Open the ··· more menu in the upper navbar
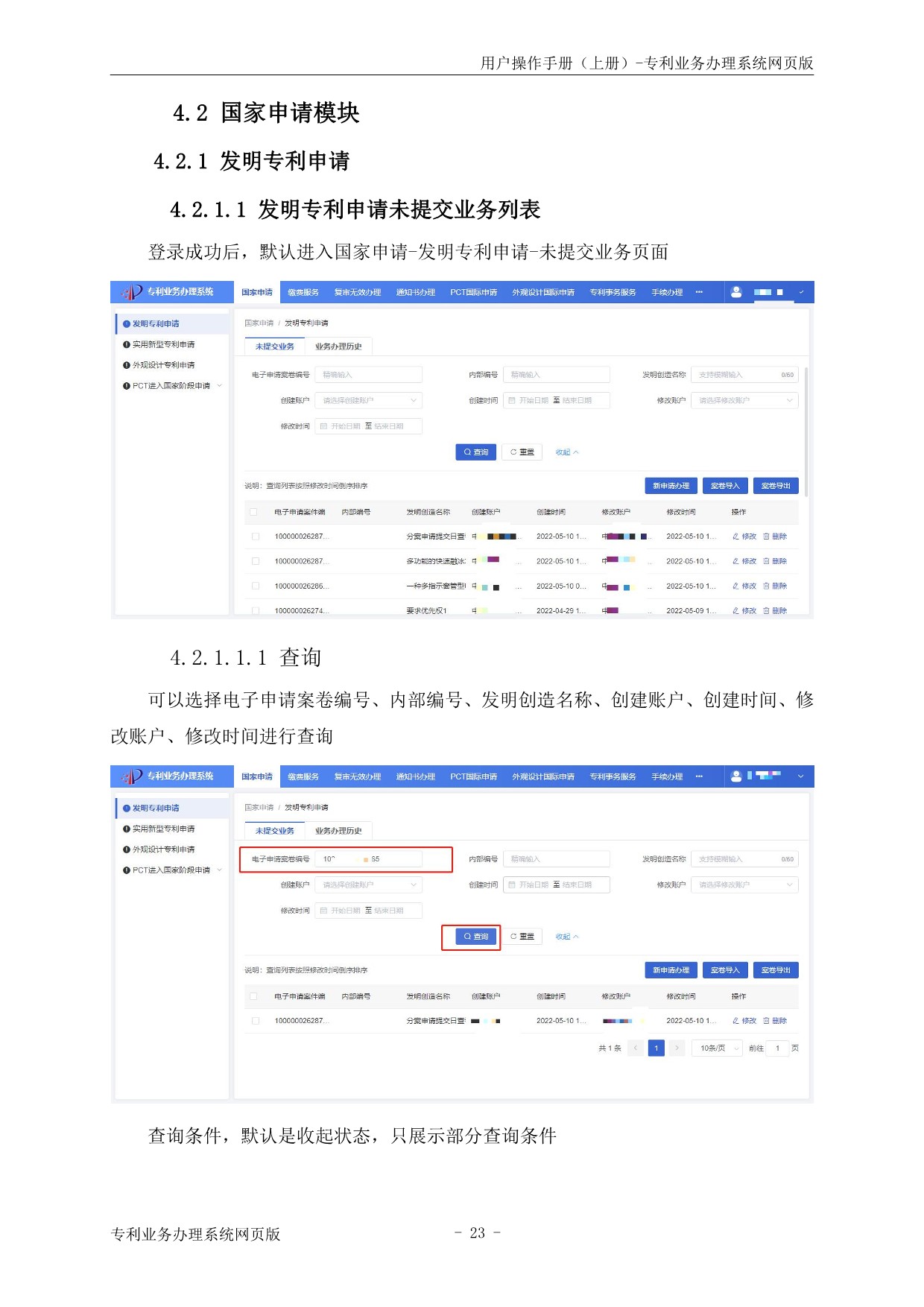924x1307 pixels. (699, 292)
